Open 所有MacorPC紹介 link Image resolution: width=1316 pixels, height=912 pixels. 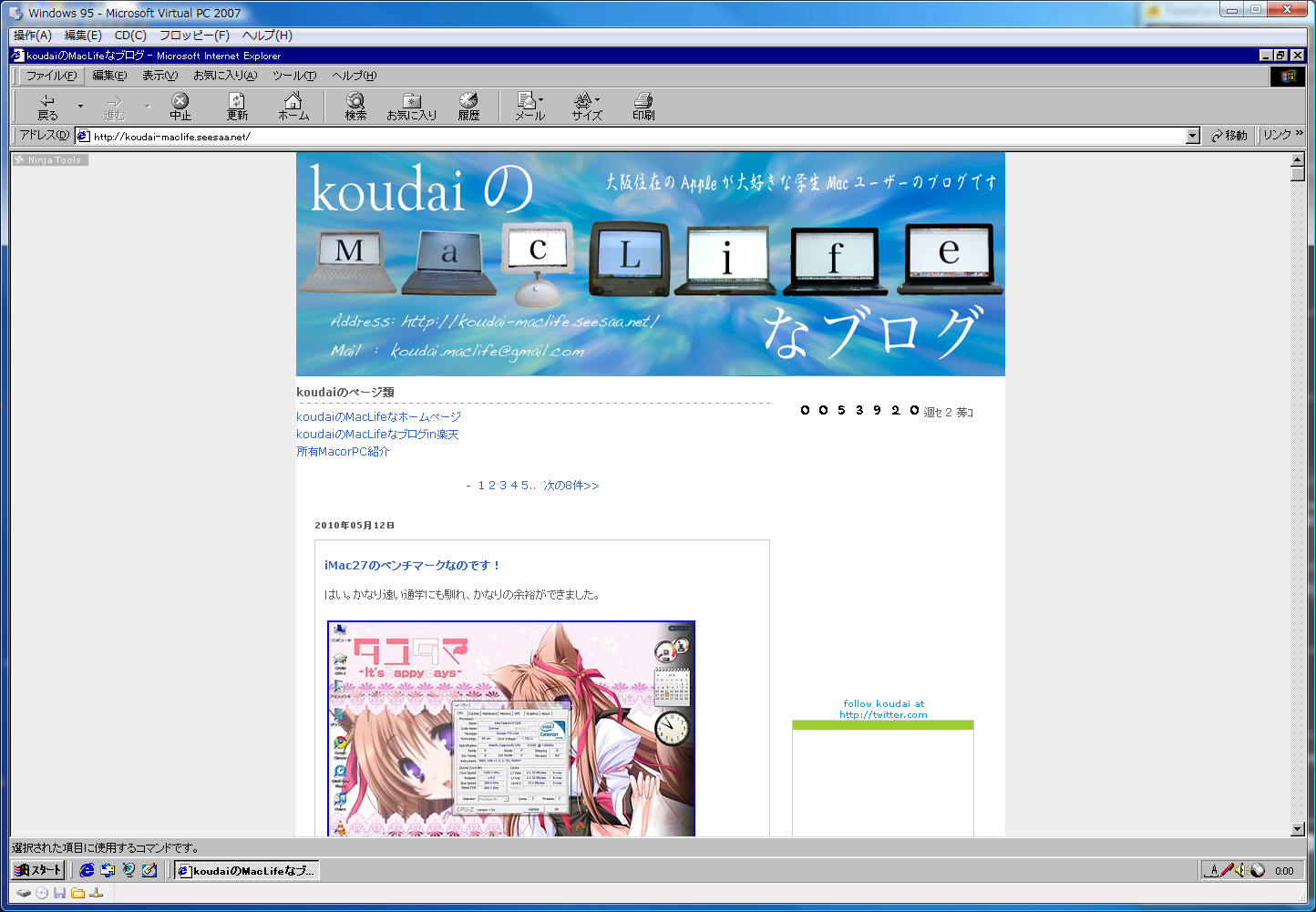click(343, 451)
